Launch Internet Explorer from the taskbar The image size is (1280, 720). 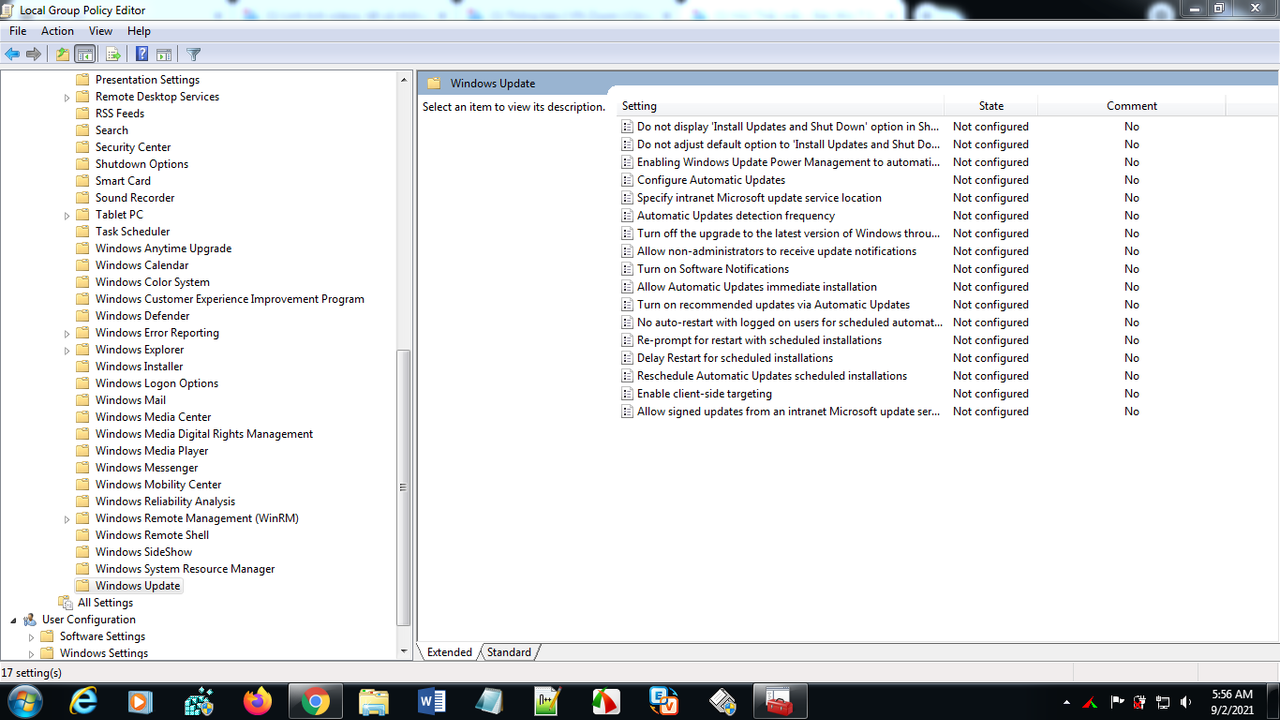[84, 702]
